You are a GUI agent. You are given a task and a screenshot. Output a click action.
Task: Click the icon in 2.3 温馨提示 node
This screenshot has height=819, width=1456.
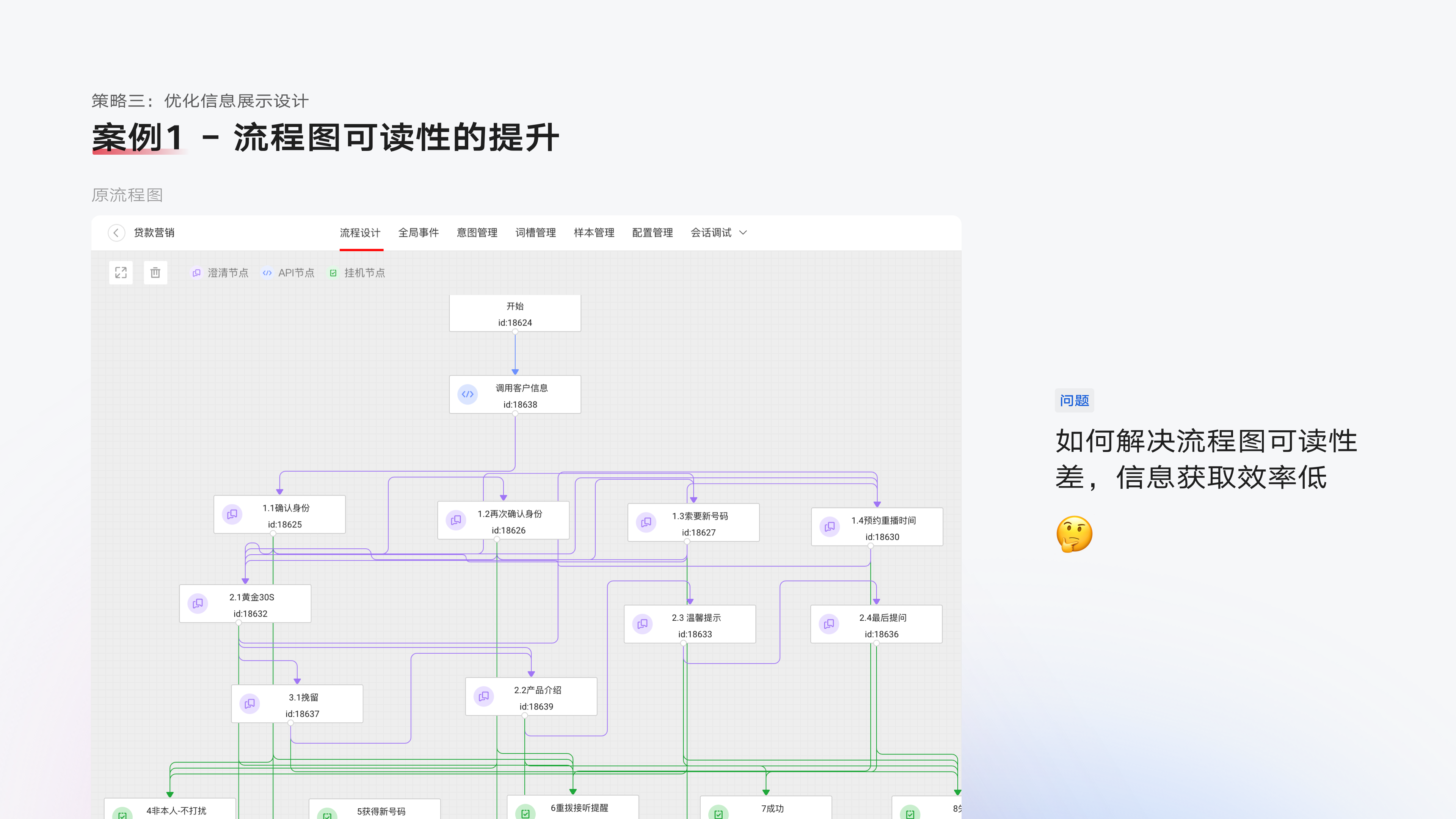pyautogui.click(x=643, y=624)
